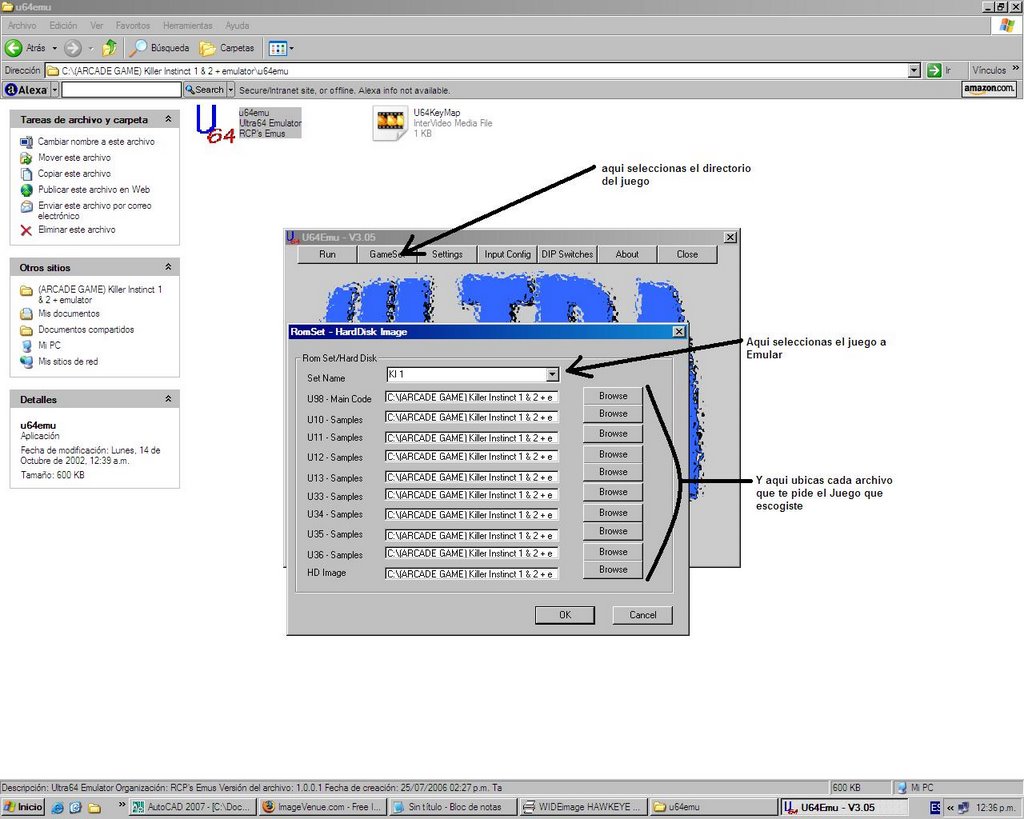Select the u64emu application file icon

pyautogui.click(x=215, y=124)
